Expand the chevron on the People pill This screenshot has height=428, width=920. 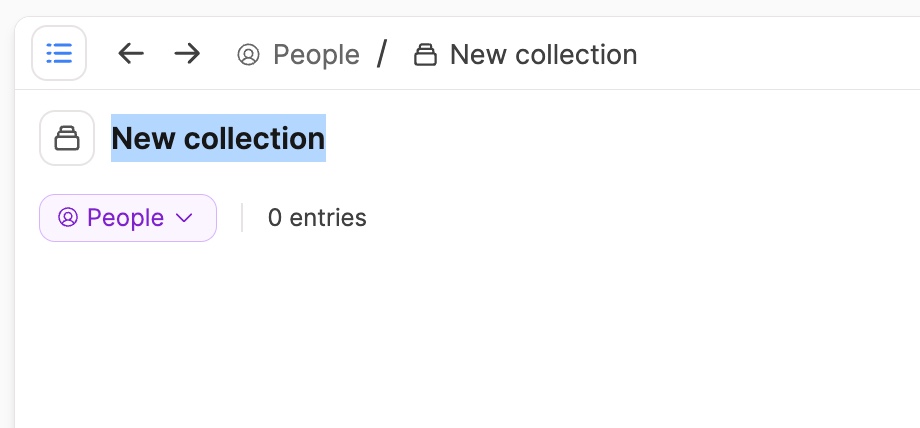[x=184, y=218]
